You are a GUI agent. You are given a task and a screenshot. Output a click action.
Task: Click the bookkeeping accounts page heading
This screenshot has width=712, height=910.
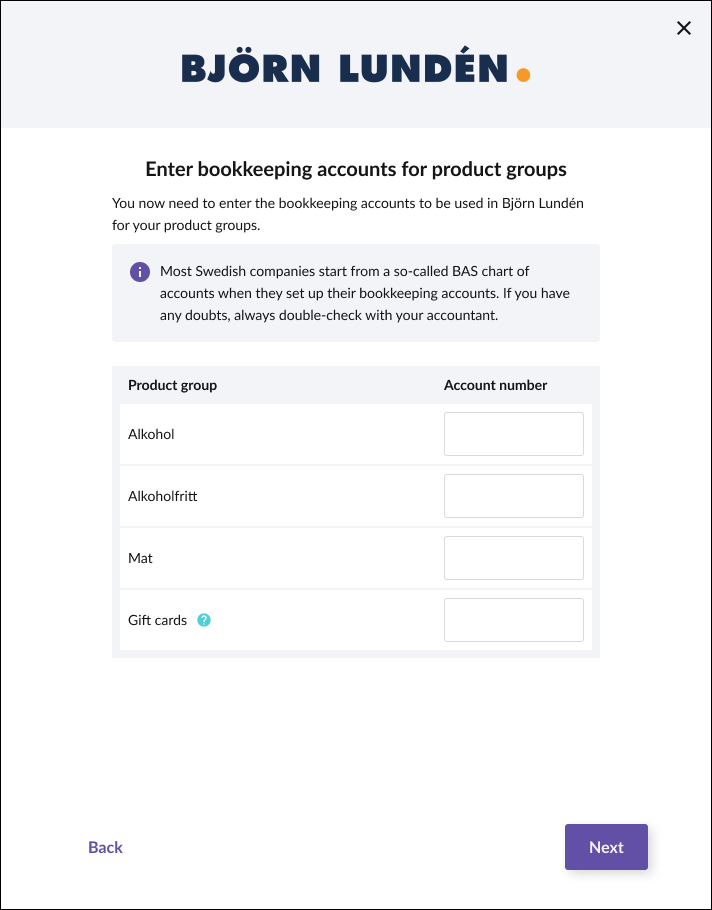tap(356, 169)
